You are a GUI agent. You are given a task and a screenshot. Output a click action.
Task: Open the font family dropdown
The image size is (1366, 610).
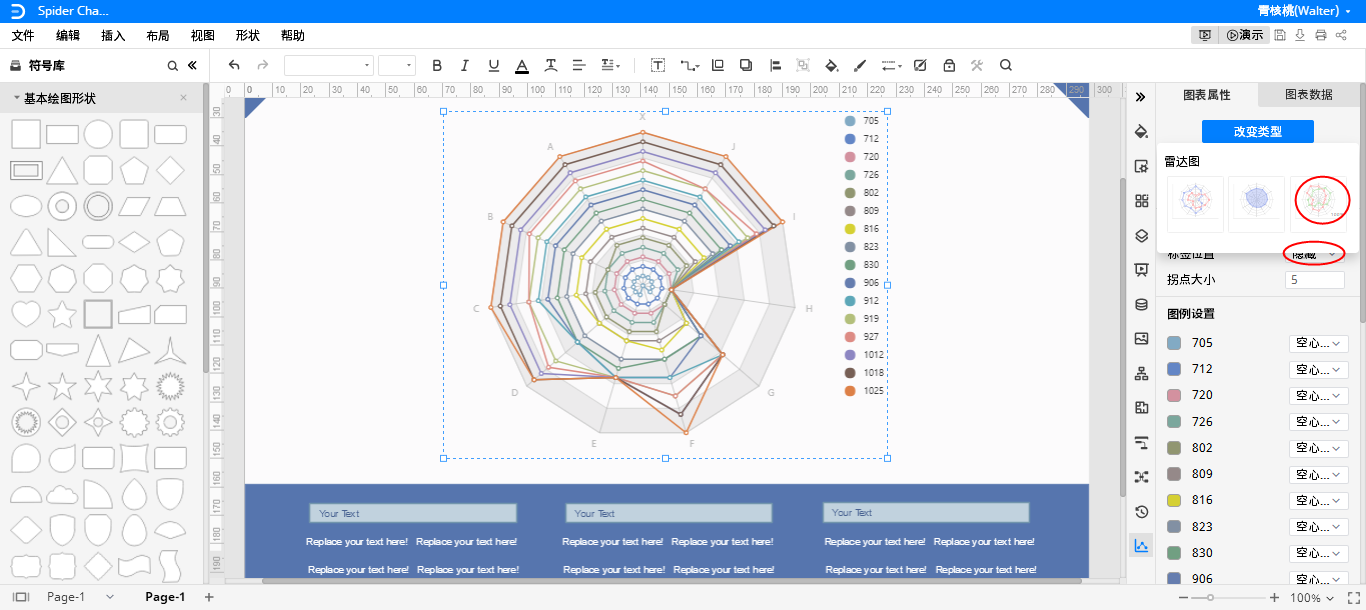328,65
